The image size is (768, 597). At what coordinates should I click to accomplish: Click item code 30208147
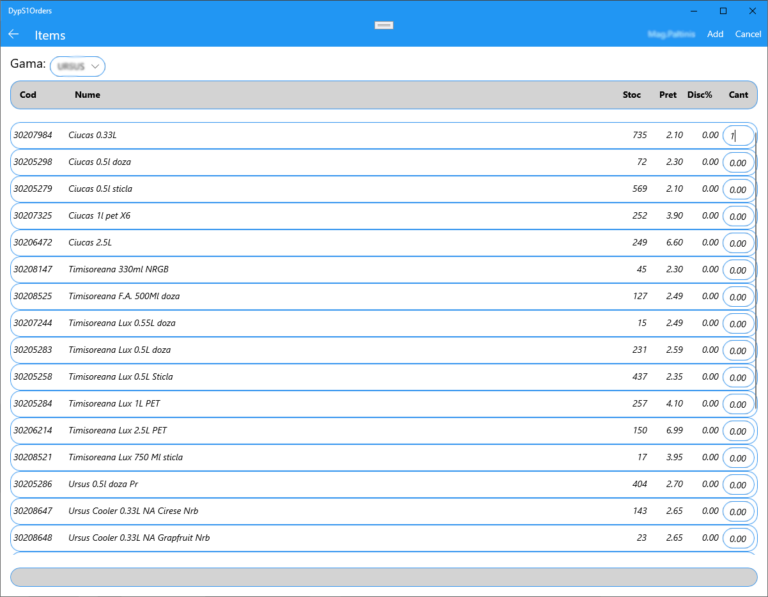[33, 269]
